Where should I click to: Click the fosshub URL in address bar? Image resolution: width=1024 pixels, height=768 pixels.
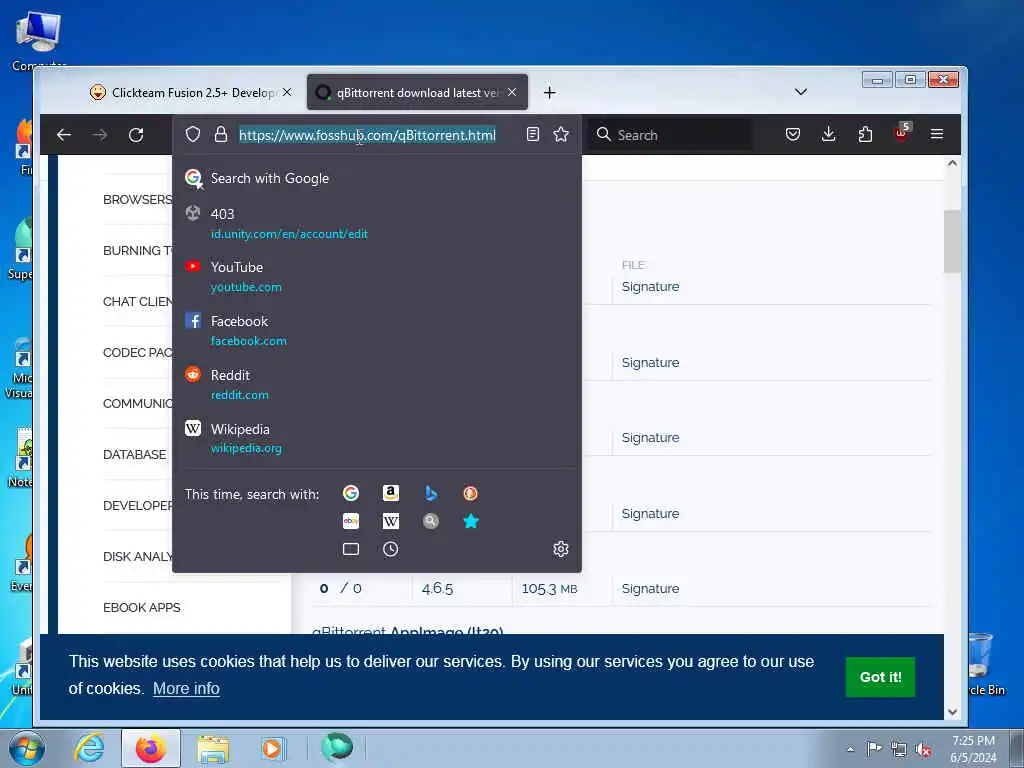tap(367, 135)
